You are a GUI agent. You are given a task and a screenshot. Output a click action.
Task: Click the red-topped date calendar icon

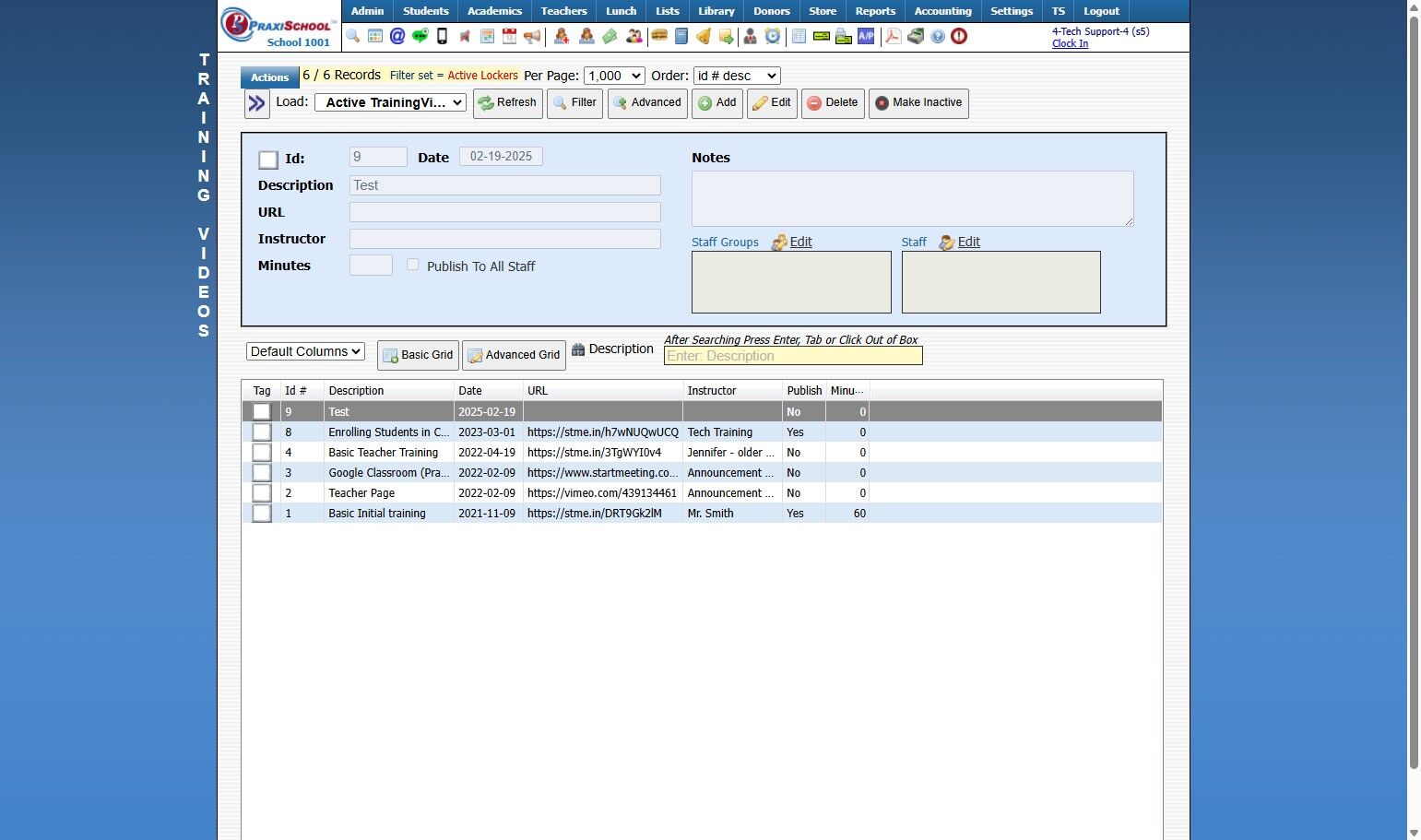click(509, 36)
